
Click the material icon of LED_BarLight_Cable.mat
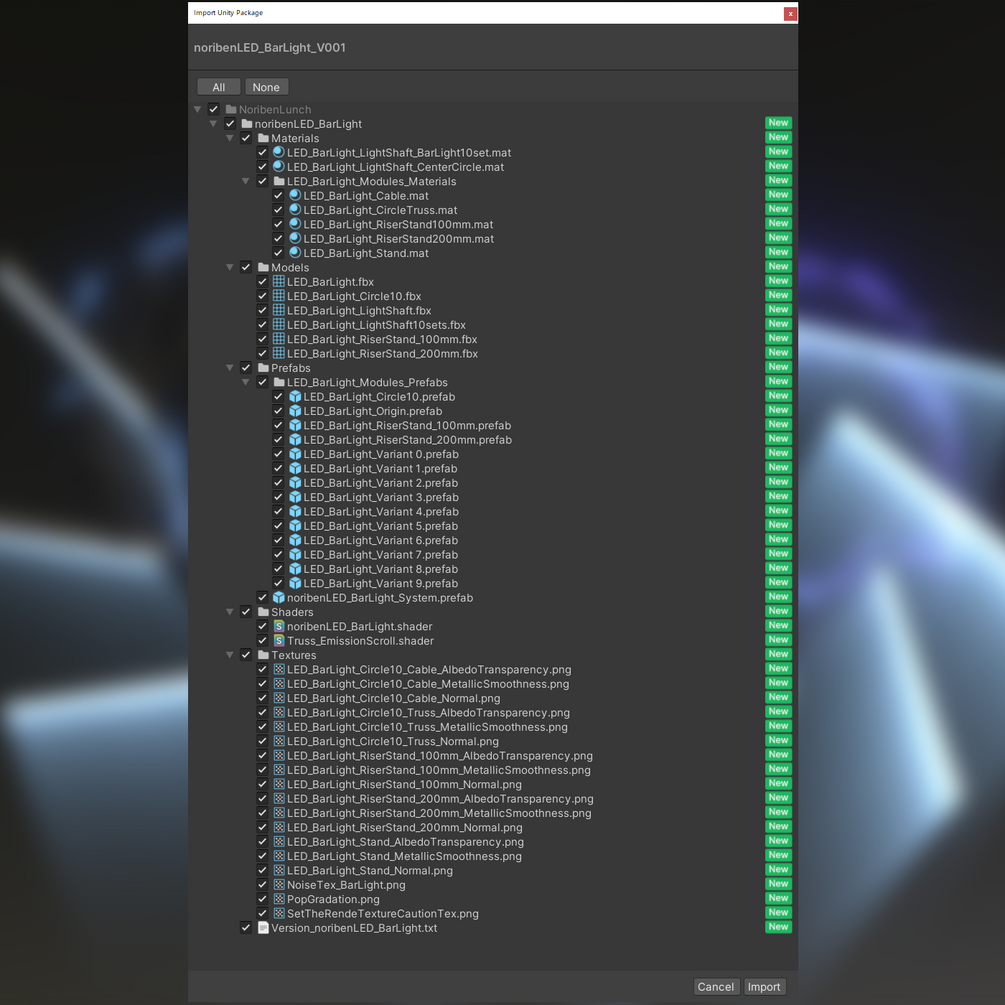pyautogui.click(x=295, y=195)
